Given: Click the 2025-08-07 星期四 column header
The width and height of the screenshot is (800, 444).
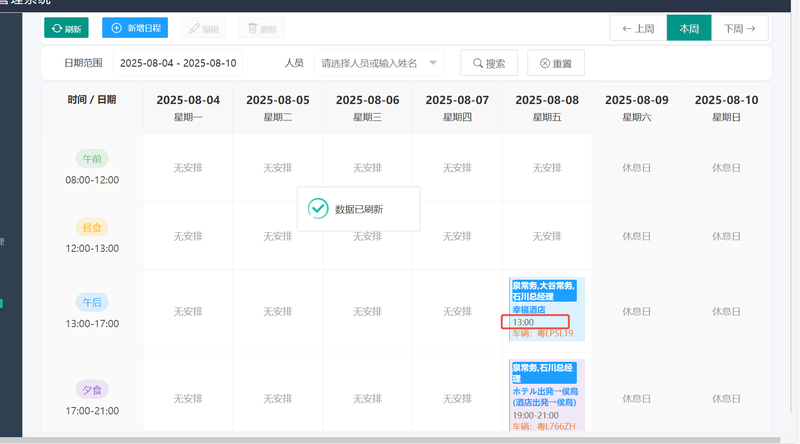Looking at the screenshot, I should (x=457, y=108).
